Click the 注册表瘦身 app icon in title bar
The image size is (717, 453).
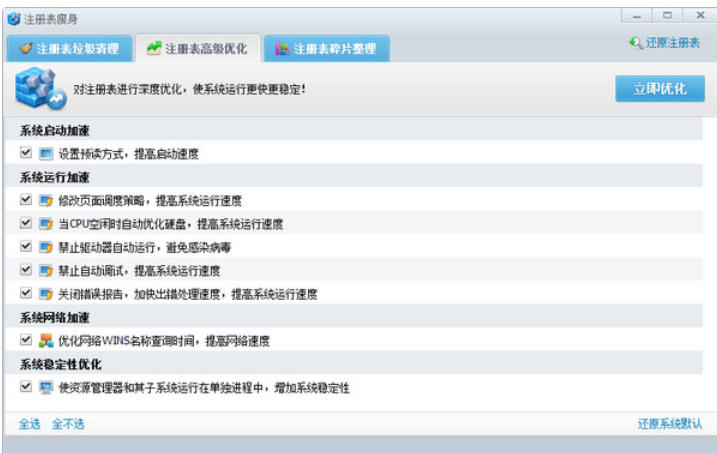[13, 17]
